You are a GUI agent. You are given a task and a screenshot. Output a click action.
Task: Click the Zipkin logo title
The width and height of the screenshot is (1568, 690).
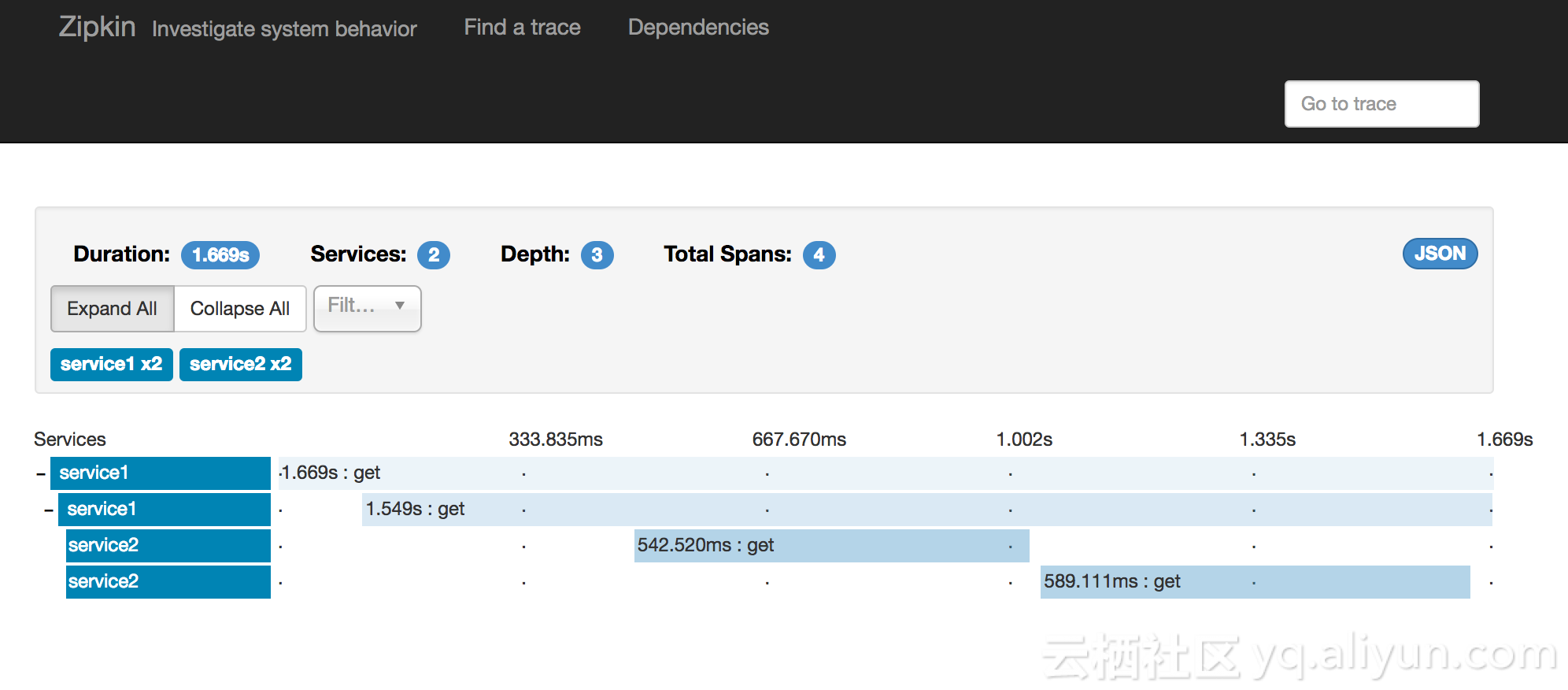pos(97,27)
